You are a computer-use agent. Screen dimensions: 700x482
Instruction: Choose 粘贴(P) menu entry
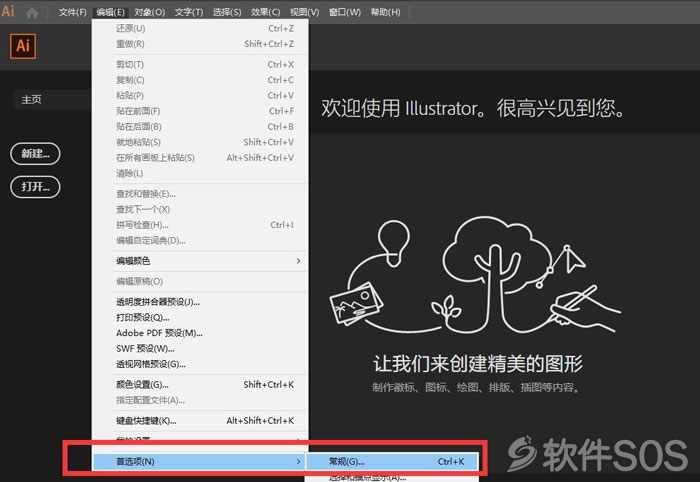[x=200, y=96]
